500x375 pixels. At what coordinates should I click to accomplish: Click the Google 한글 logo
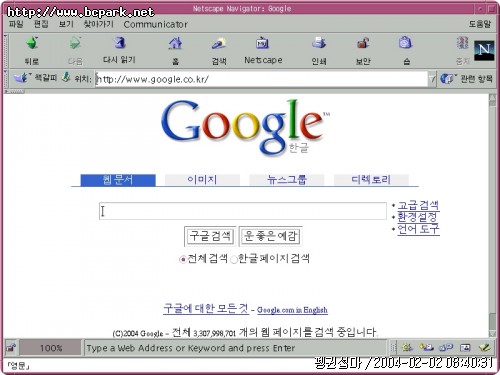tap(245, 127)
